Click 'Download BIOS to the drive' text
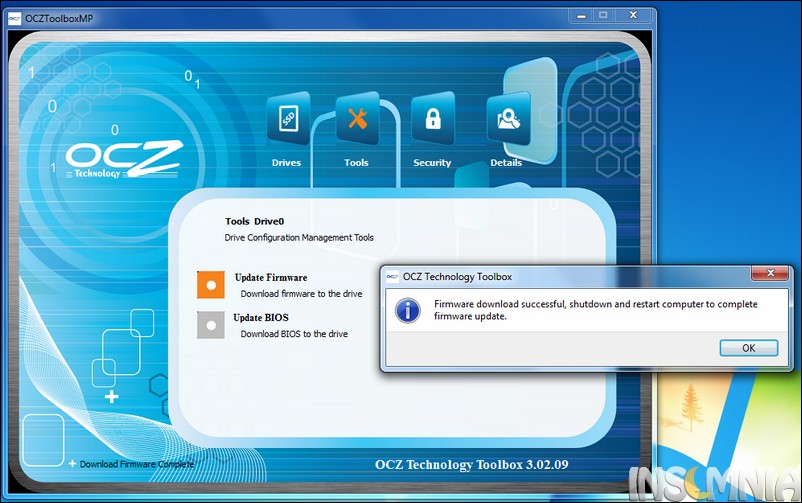Screen dimensions: 802x503 (x=294, y=334)
